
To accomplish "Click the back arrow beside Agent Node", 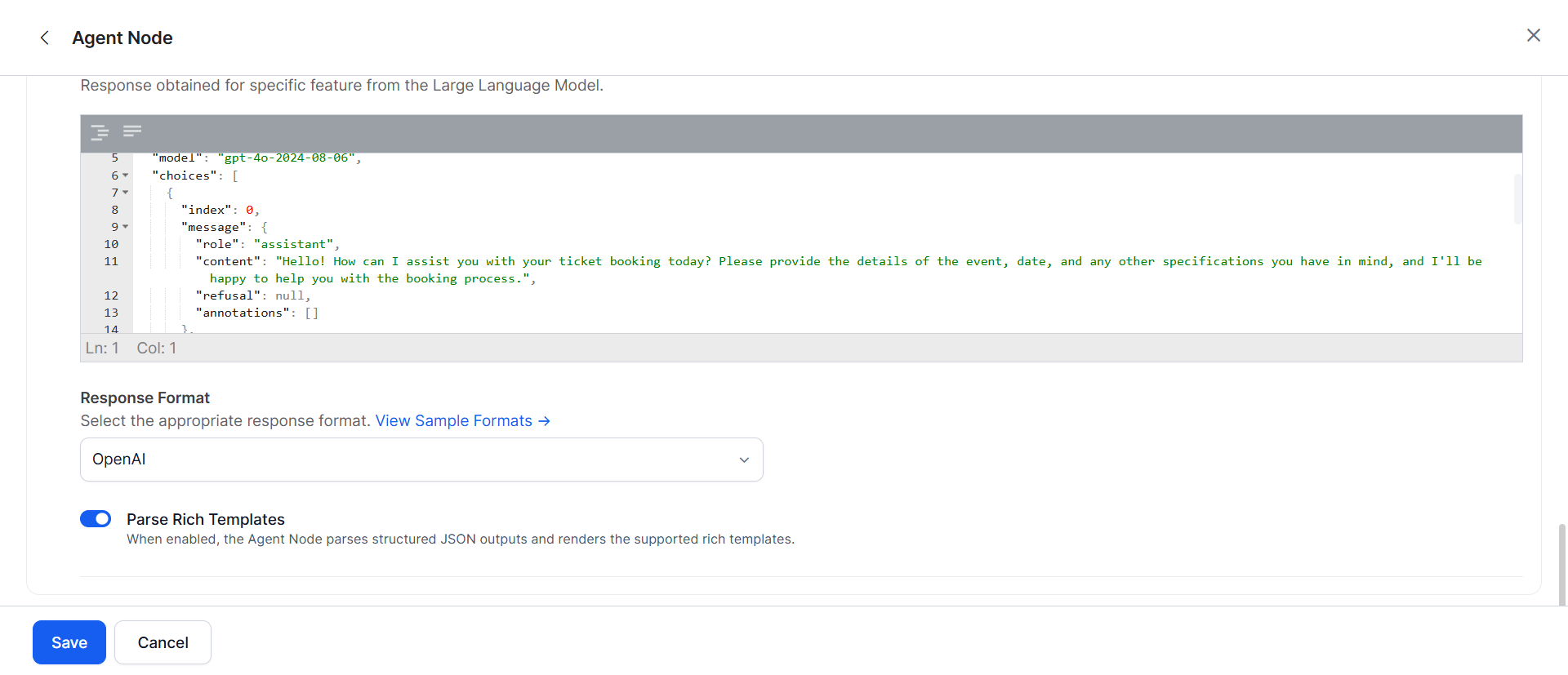I will (x=45, y=38).
